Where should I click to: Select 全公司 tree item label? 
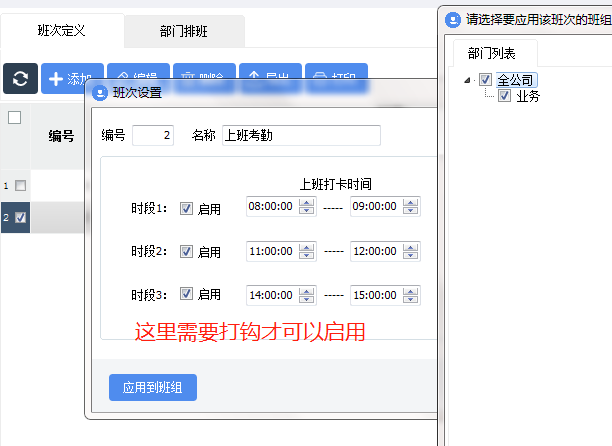coord(516,80)
